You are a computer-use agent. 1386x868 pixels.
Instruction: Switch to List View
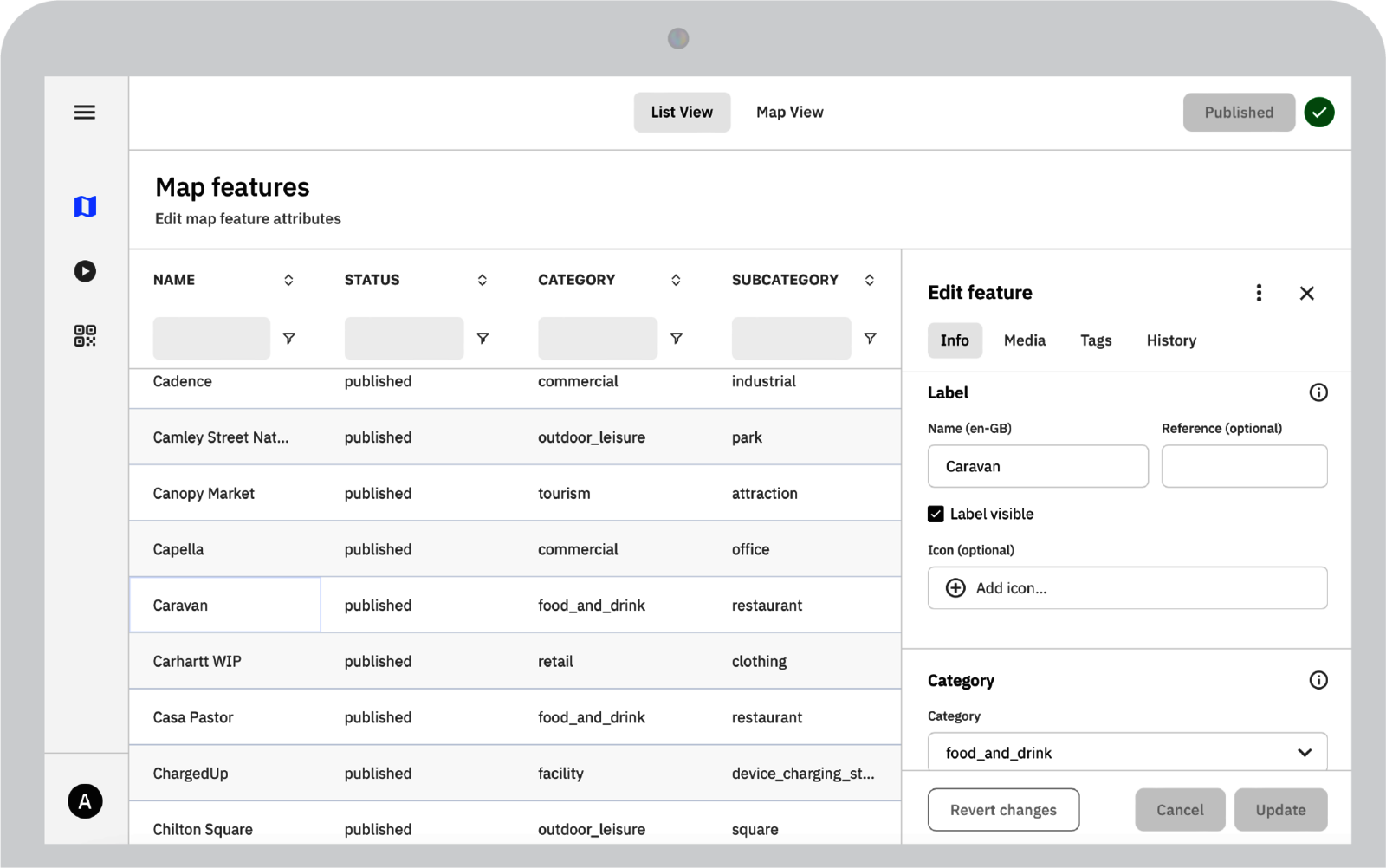point(682,113)
